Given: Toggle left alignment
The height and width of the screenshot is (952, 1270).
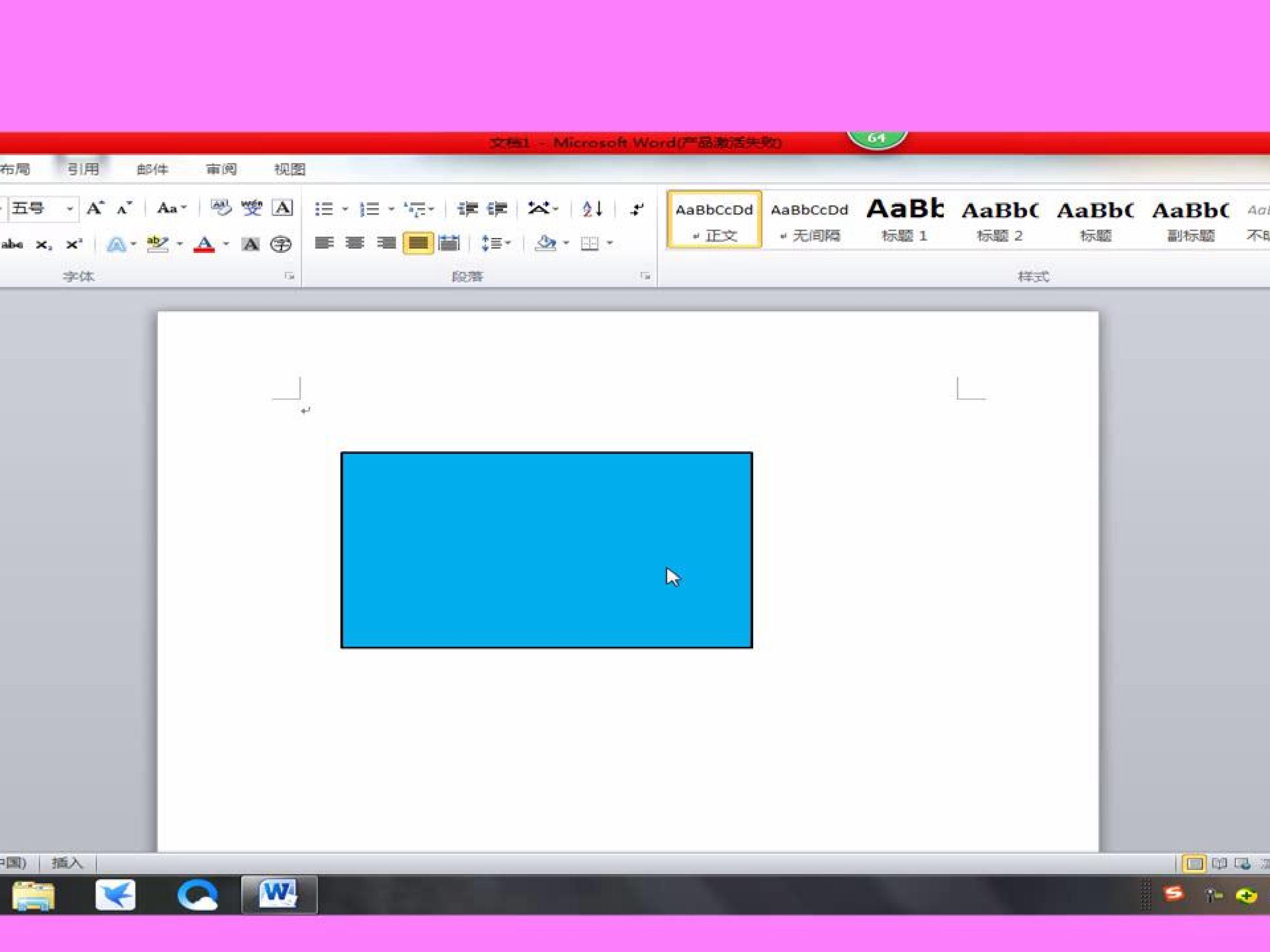Looking at the screenshot, I should [325, 243].
